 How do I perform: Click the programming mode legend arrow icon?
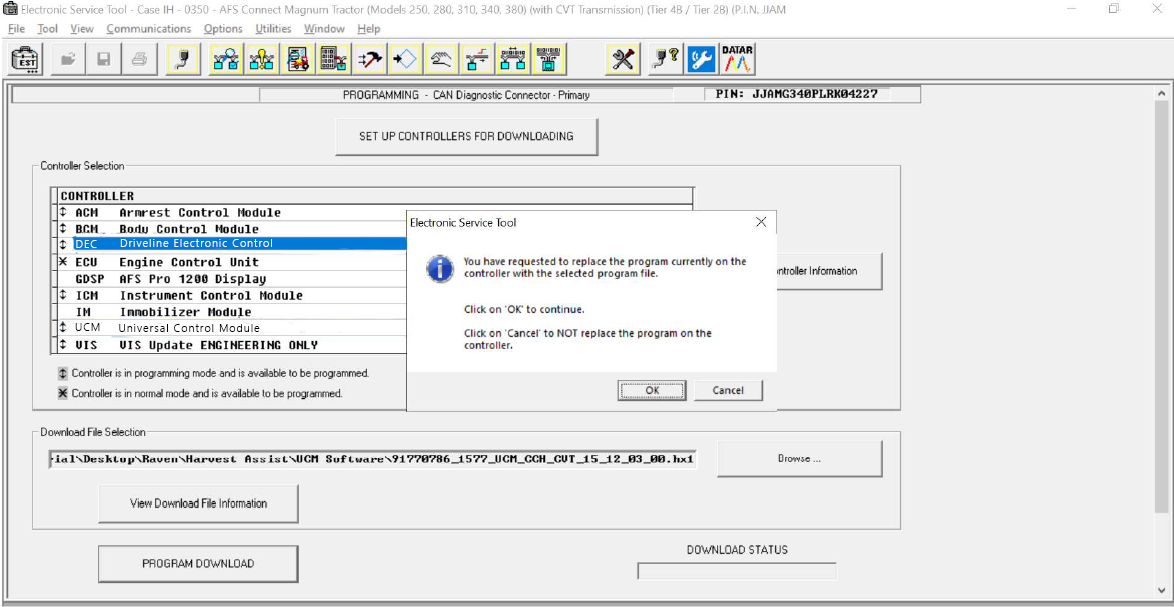click(63, 373)
